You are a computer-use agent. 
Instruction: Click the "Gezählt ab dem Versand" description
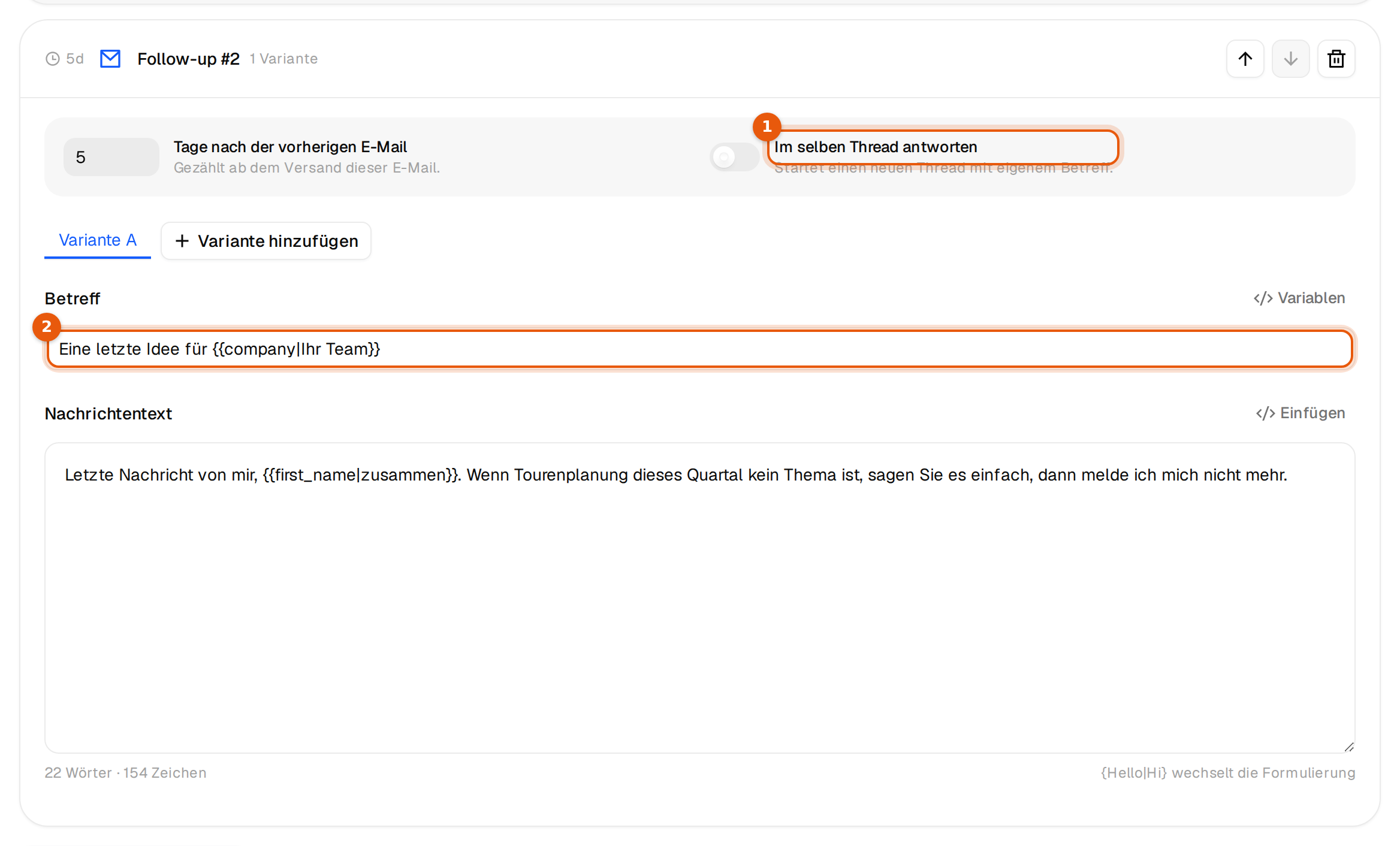pos(307,168)
